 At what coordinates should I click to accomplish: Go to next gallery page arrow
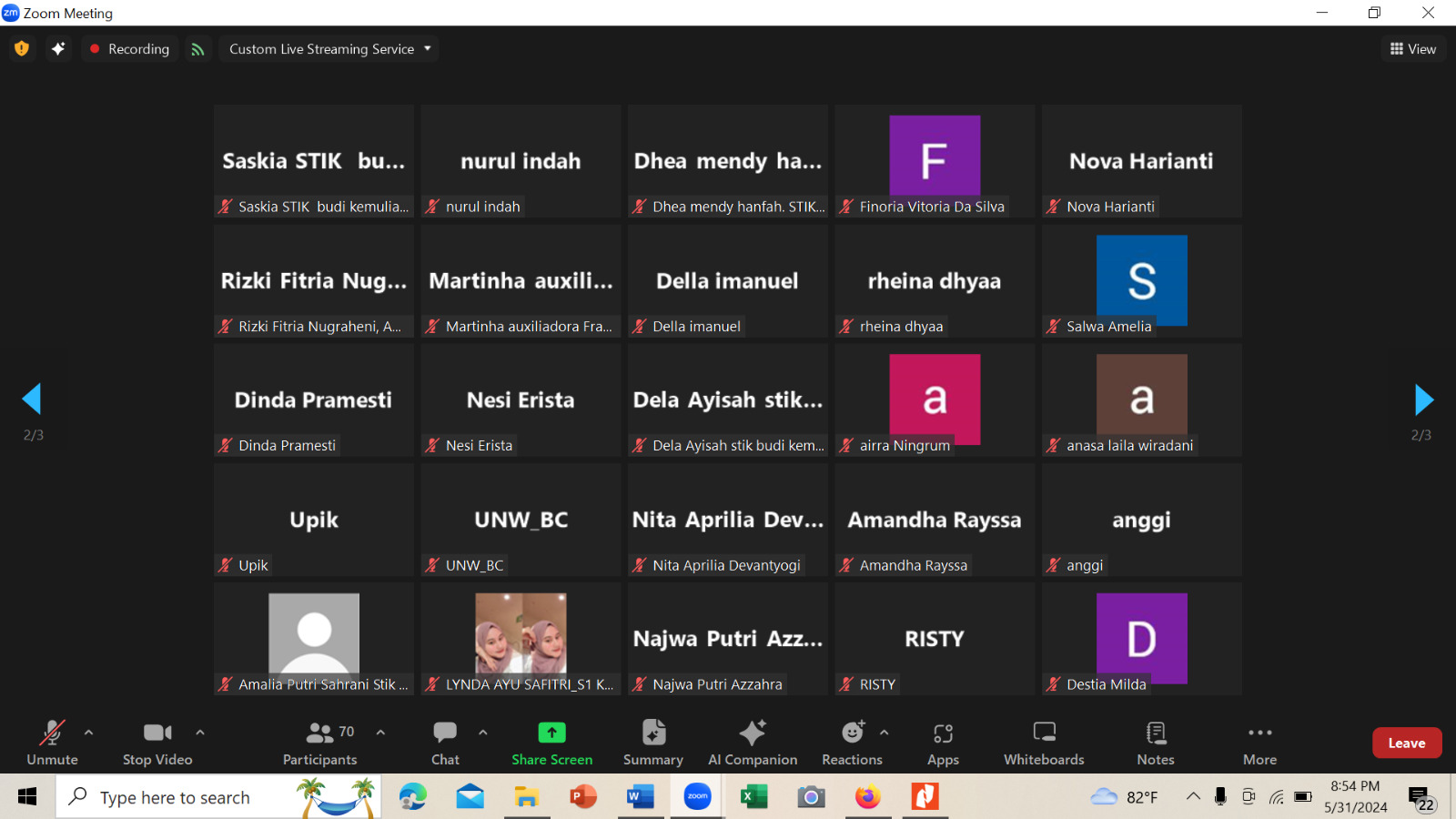pyautogui.click(x=1424, y=399)
